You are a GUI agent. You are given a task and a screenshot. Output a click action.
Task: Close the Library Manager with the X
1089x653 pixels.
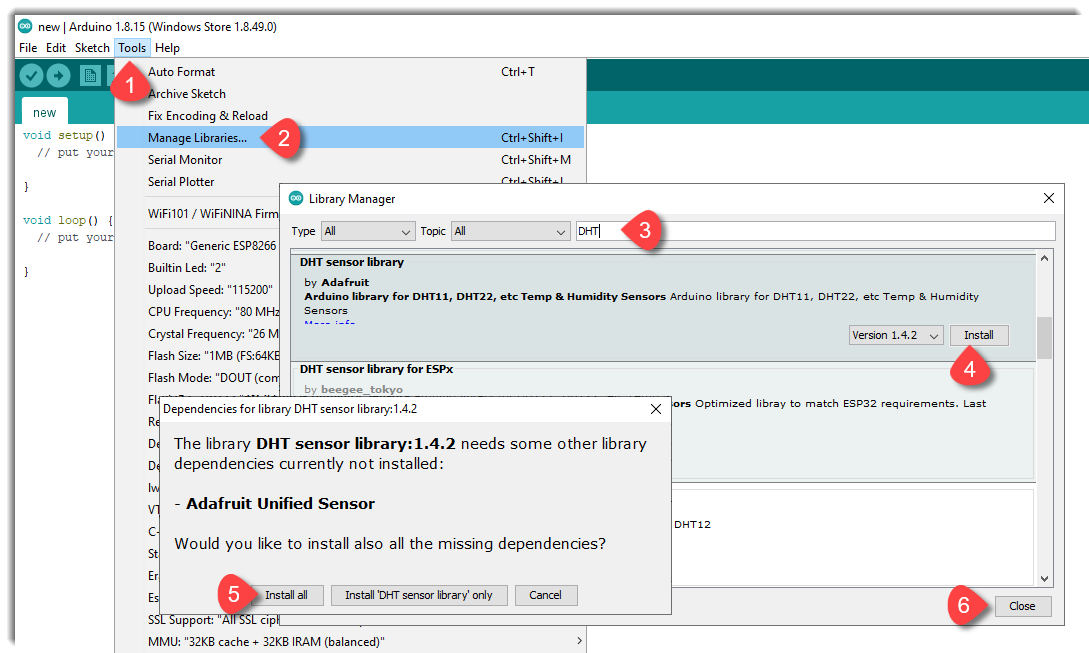pyautogui.click(x=1049, y=198)
